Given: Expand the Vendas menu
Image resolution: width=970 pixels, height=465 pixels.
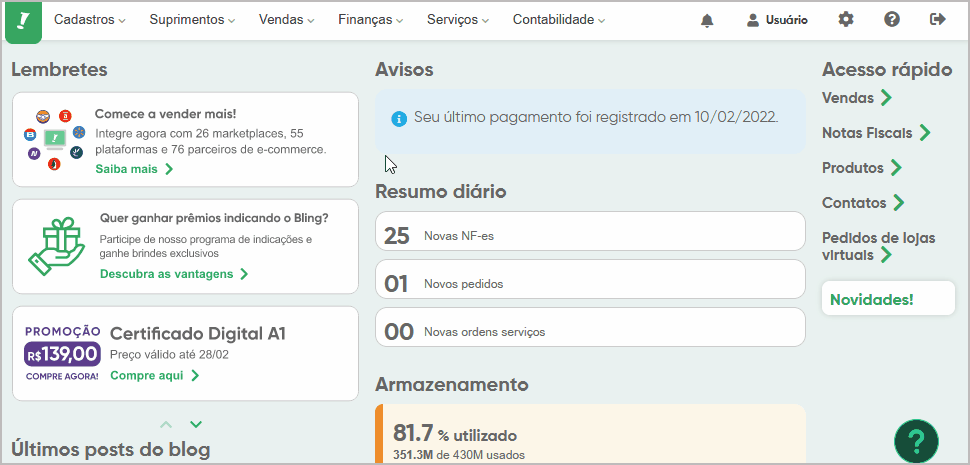Looking at the screenshot, I should click(x=286, y=20).
